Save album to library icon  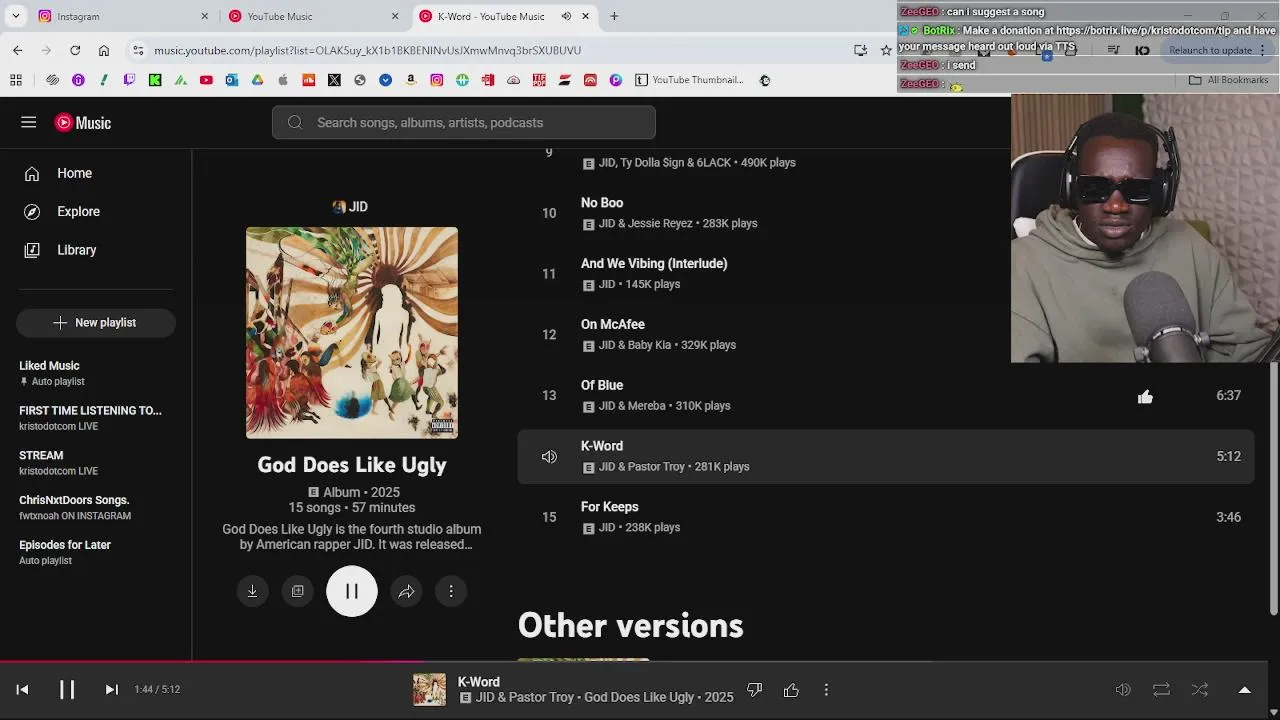click(x=297, y=591)
